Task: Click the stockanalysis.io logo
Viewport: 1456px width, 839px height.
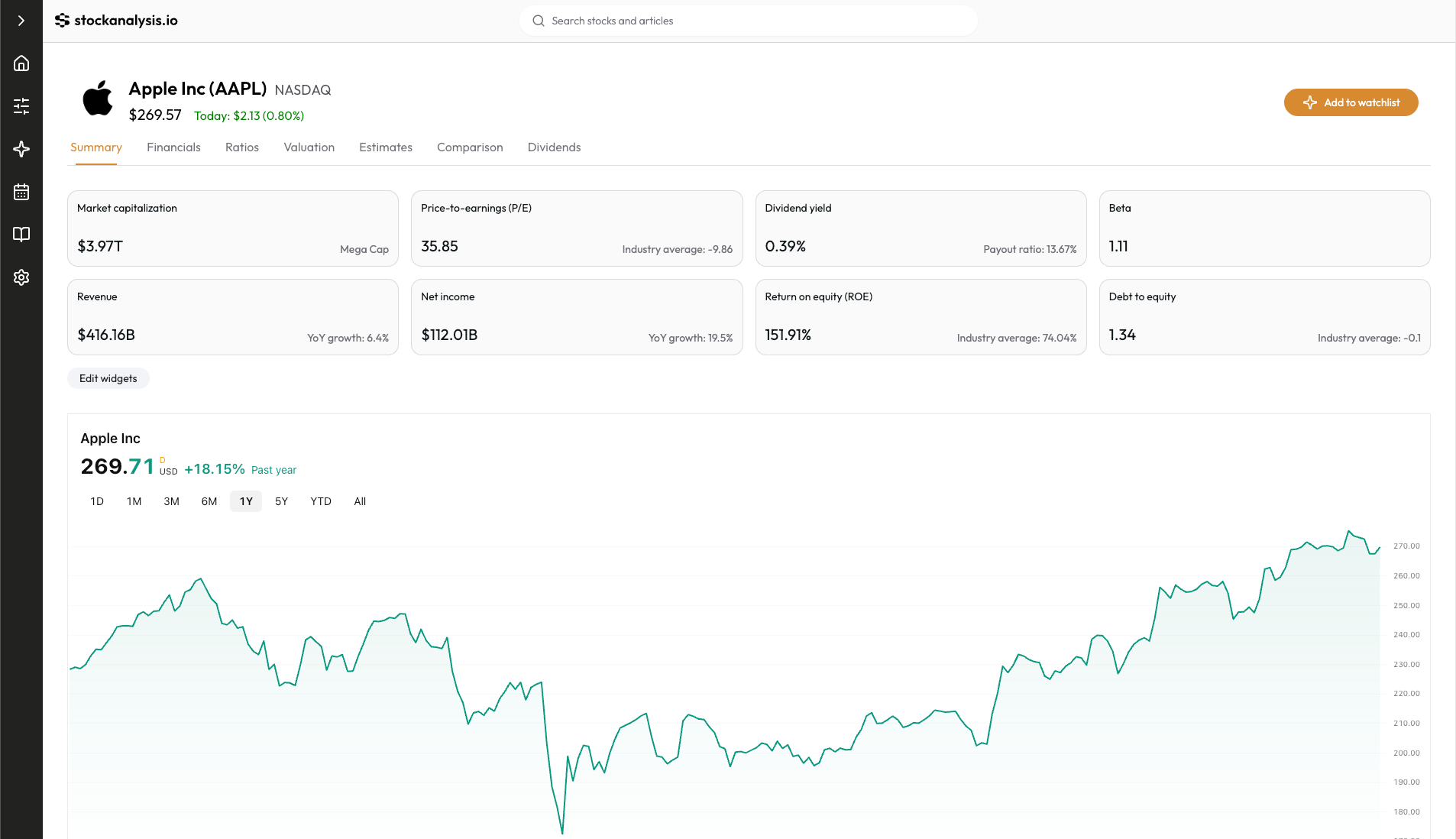Action: click(x=117, y=20)
